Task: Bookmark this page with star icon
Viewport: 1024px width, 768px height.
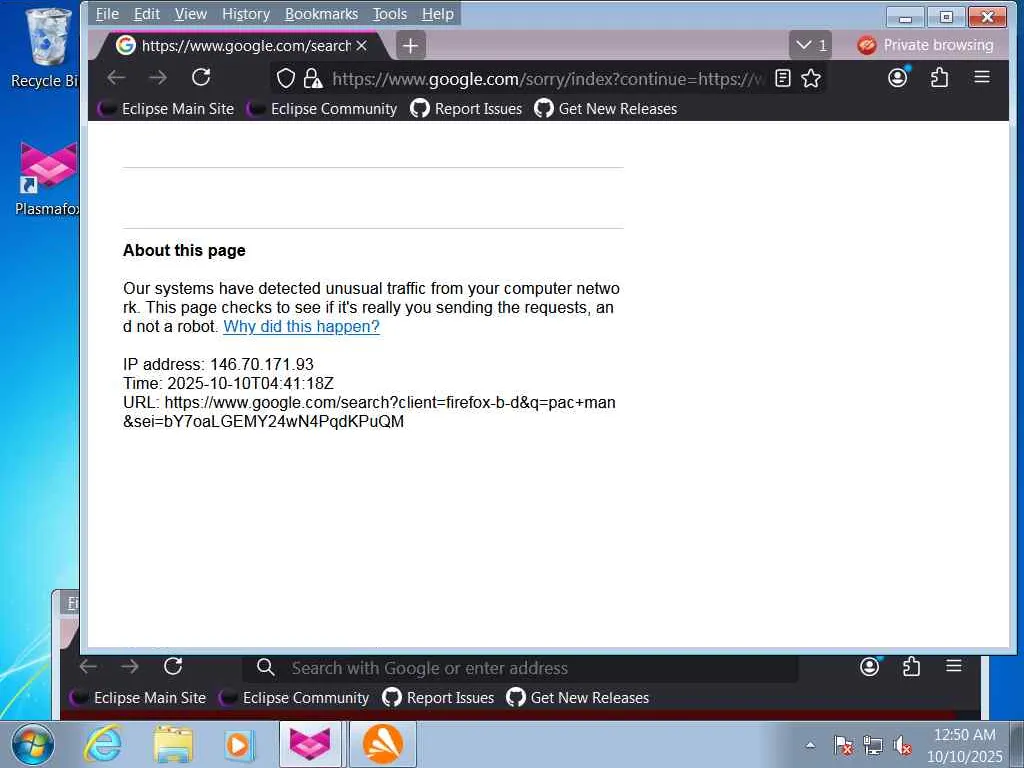Action: click(811, 78)
